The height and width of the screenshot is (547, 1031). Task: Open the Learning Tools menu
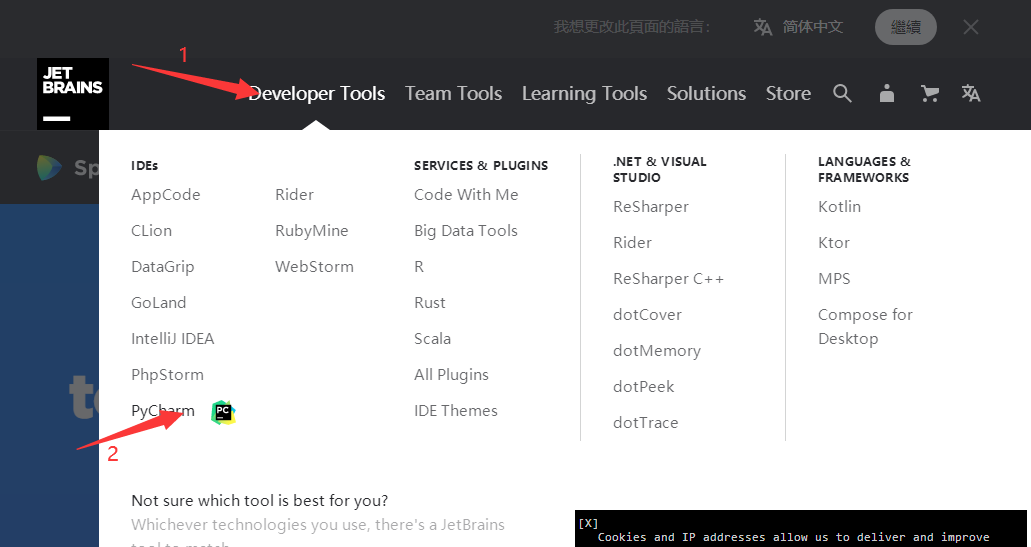(585, 94)
